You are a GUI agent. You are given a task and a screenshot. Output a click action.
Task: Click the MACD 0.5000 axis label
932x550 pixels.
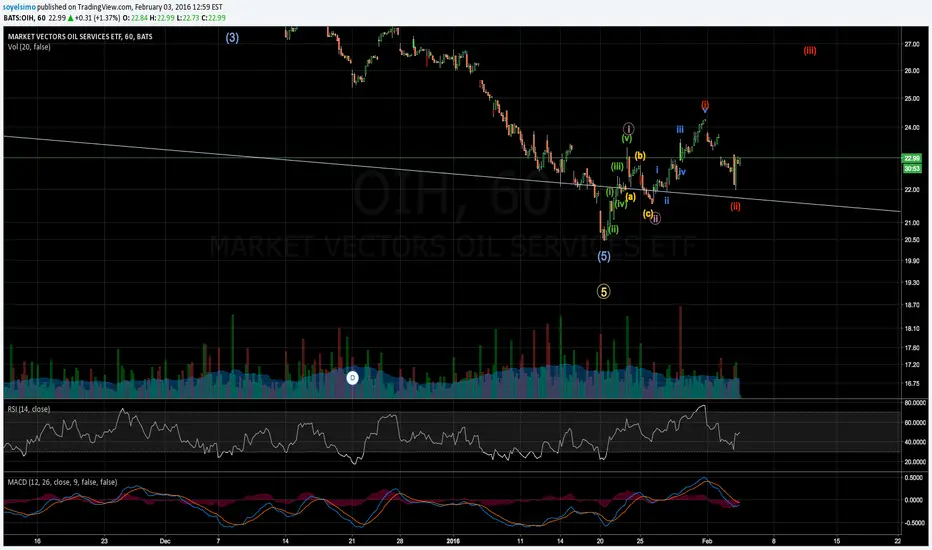[x=914, y=477]
